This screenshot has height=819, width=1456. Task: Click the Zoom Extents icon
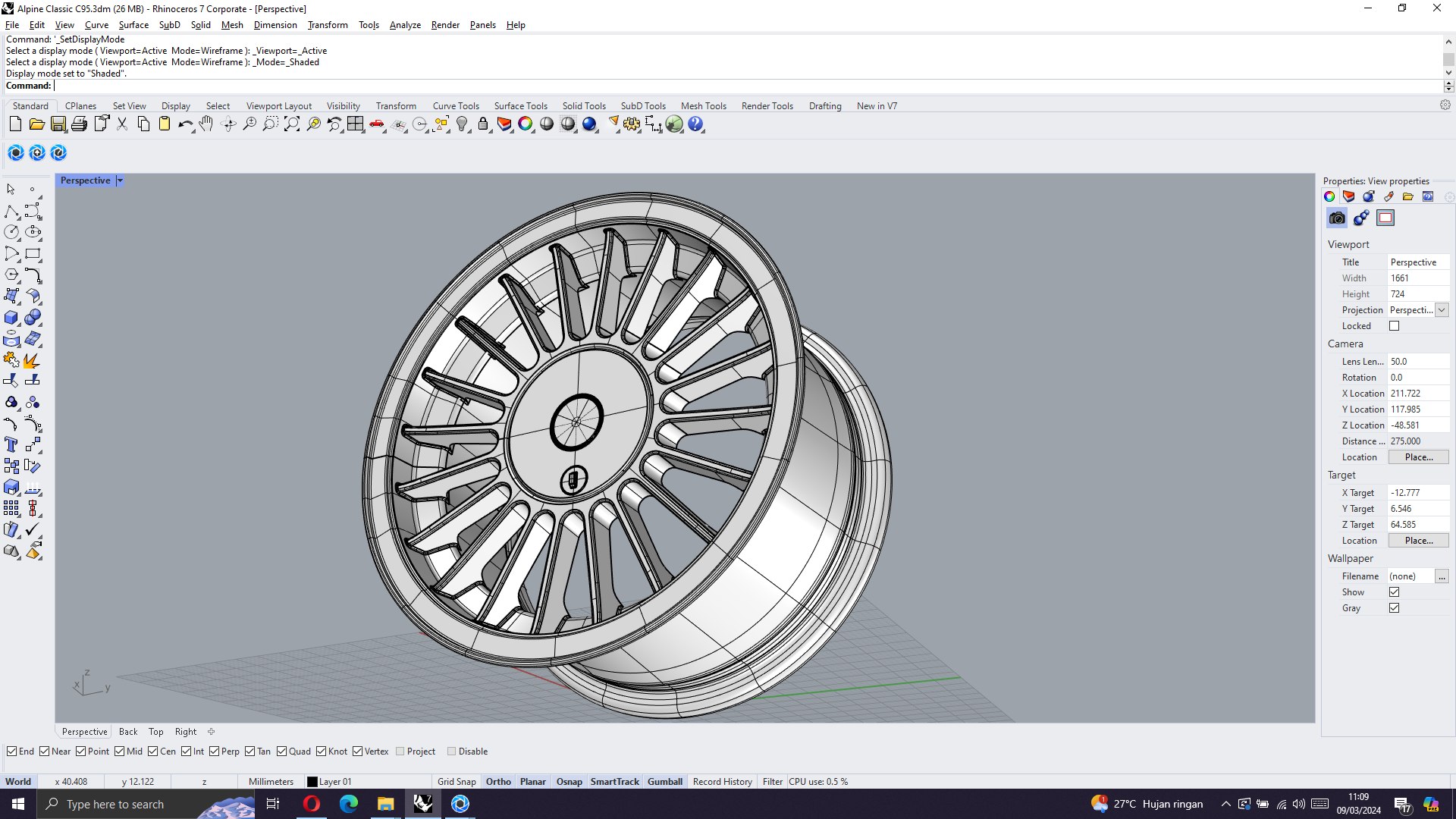[x=292, y=124]
